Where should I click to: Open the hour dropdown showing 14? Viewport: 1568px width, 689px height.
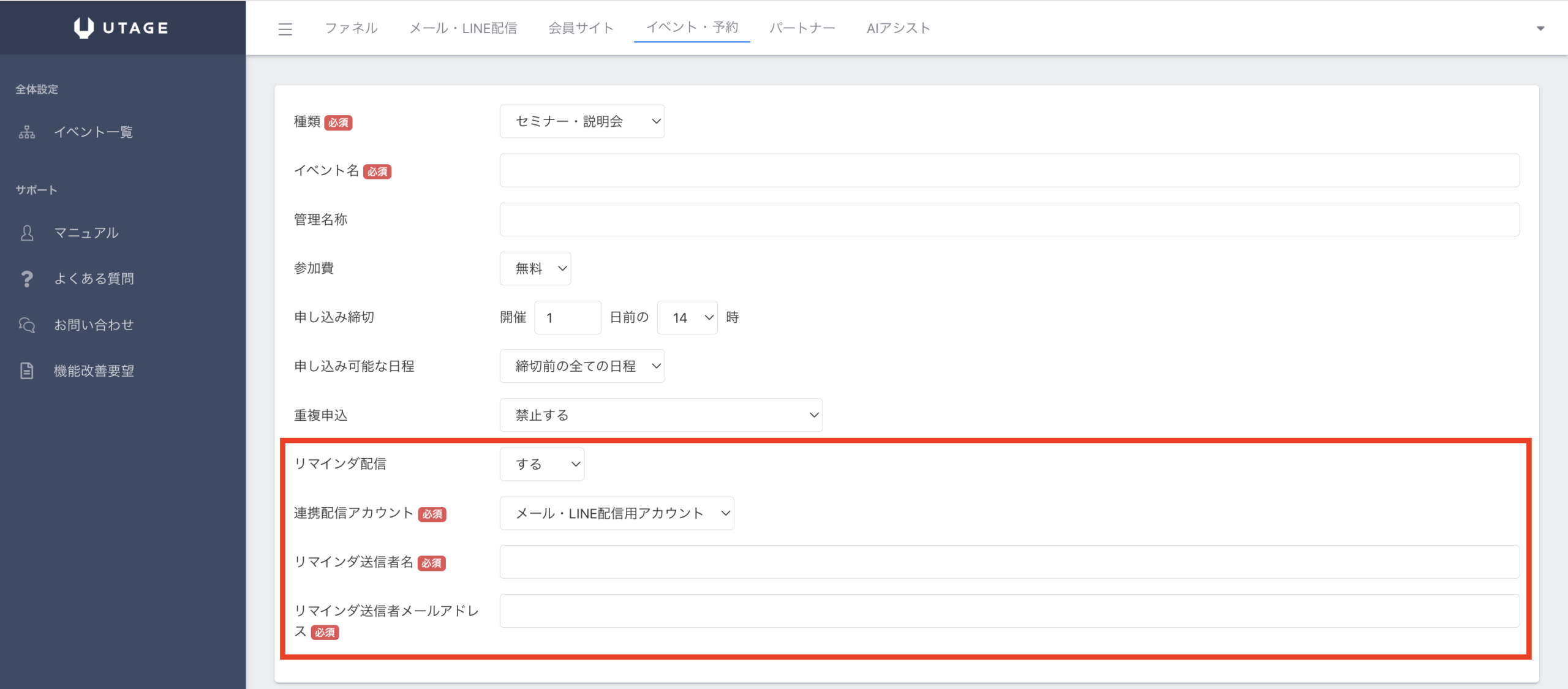(687, 317)
